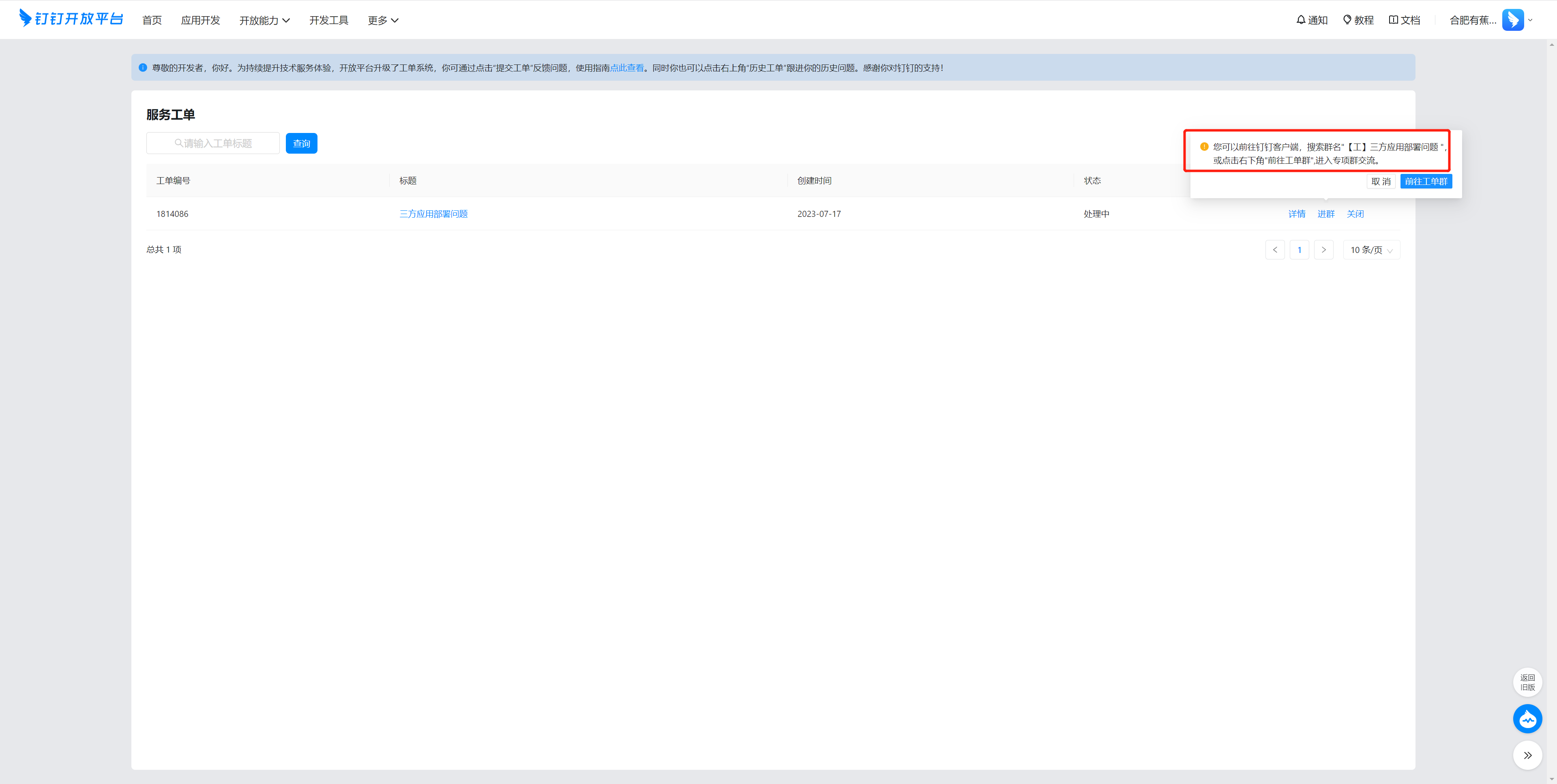Open the 文档 documentation link
This screenshot has height=784, width=1557.
pyautogui.click(x=1404, y=20)
